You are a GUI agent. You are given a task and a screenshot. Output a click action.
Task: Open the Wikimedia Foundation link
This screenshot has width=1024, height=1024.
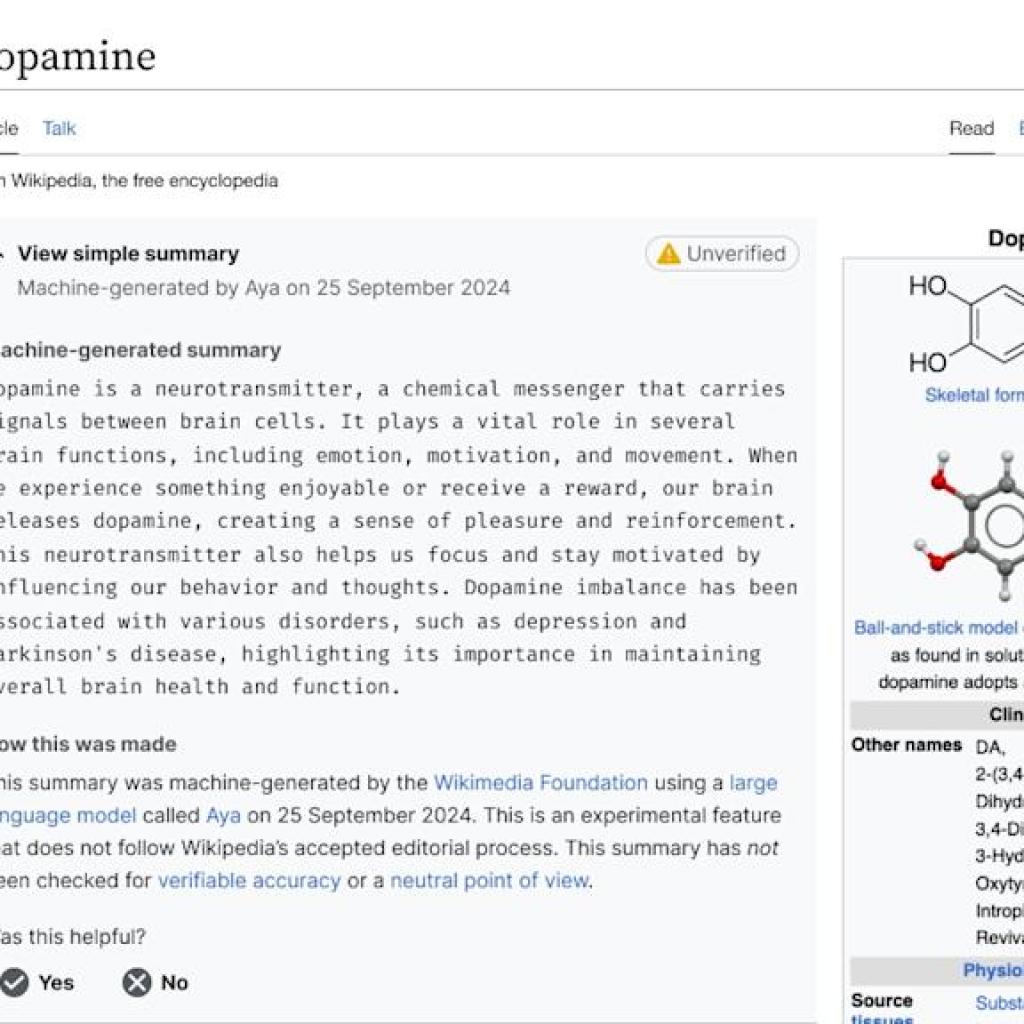[541, 783]
